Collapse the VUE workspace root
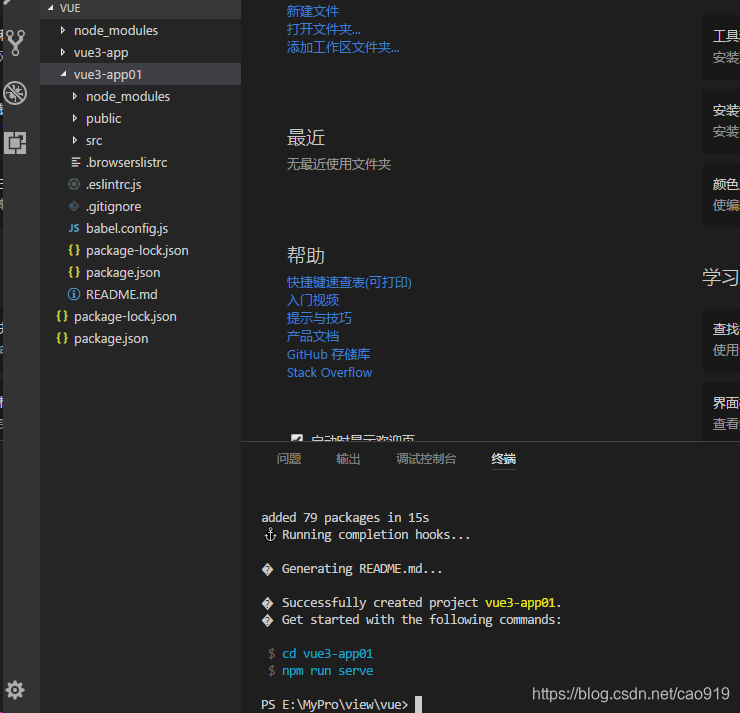The image size is (740, 713). pos(50,8)
